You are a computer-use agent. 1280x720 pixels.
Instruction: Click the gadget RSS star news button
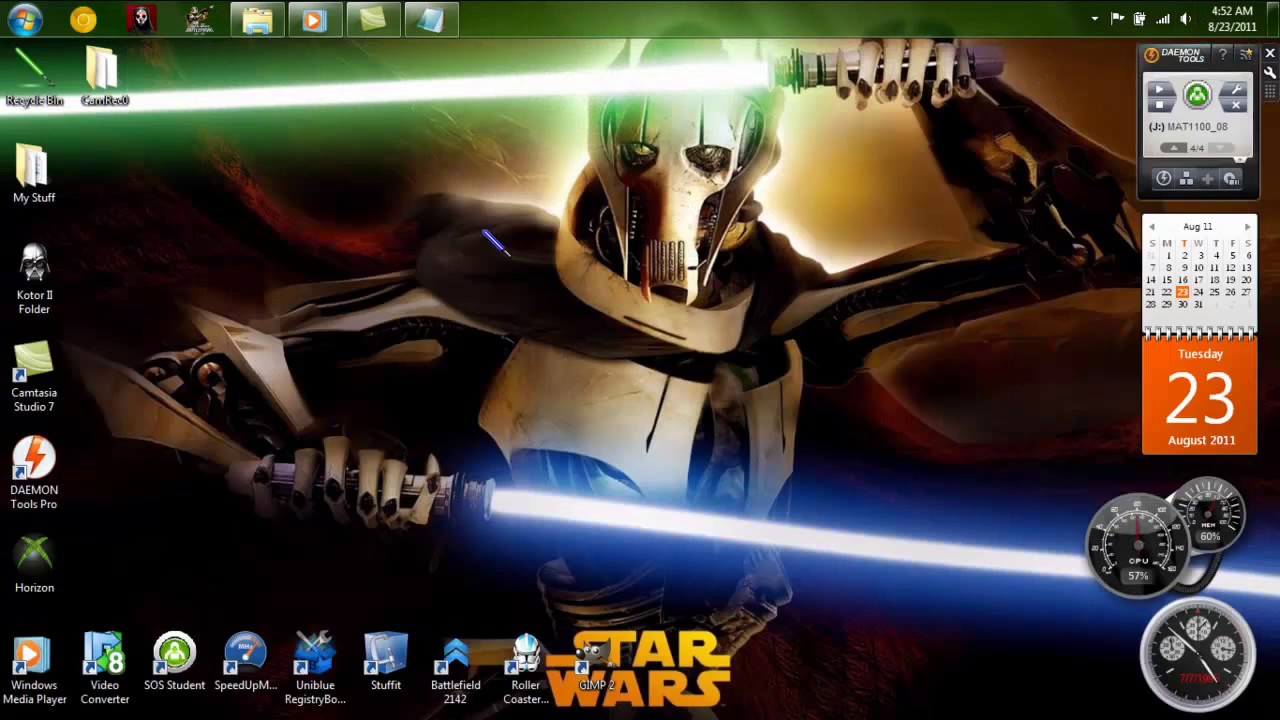[x=1246, y=54]
